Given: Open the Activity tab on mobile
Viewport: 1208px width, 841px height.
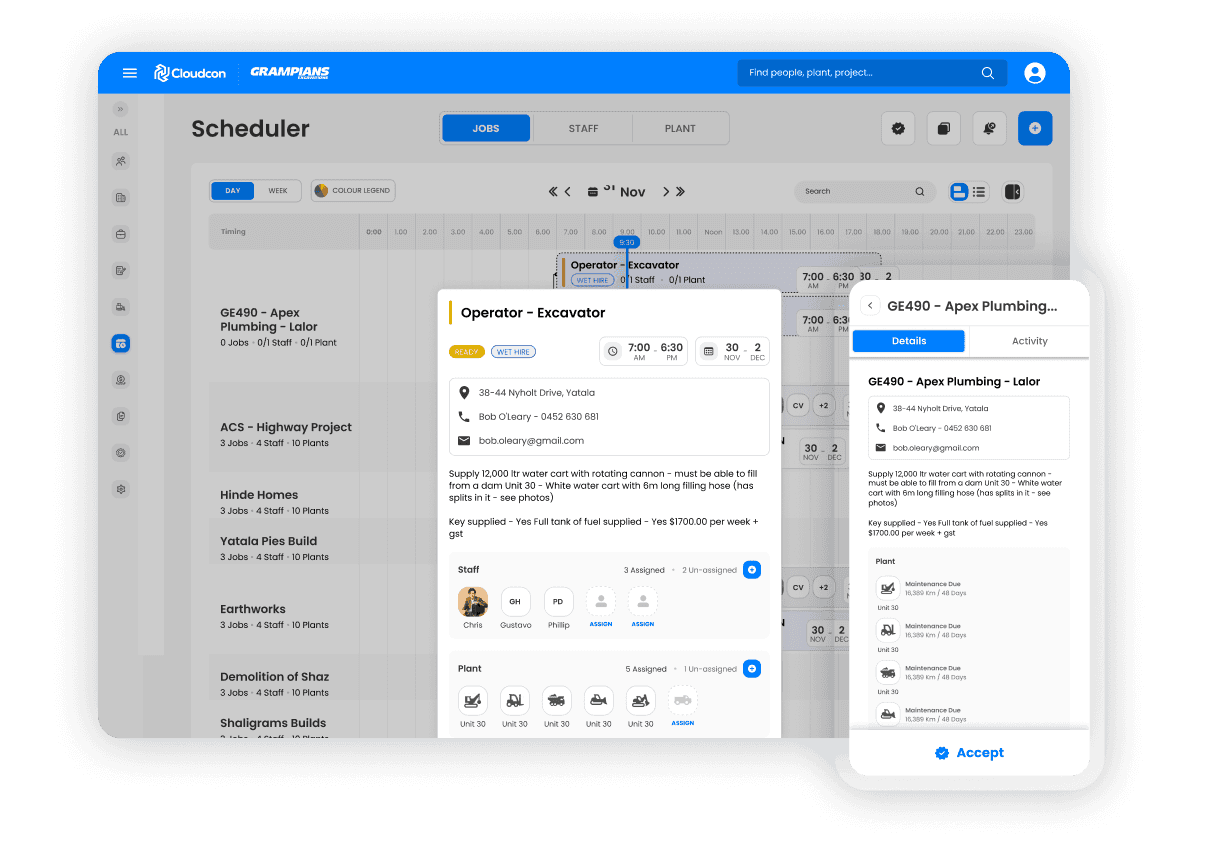Looking at the screenshot, I should 1029,341.
